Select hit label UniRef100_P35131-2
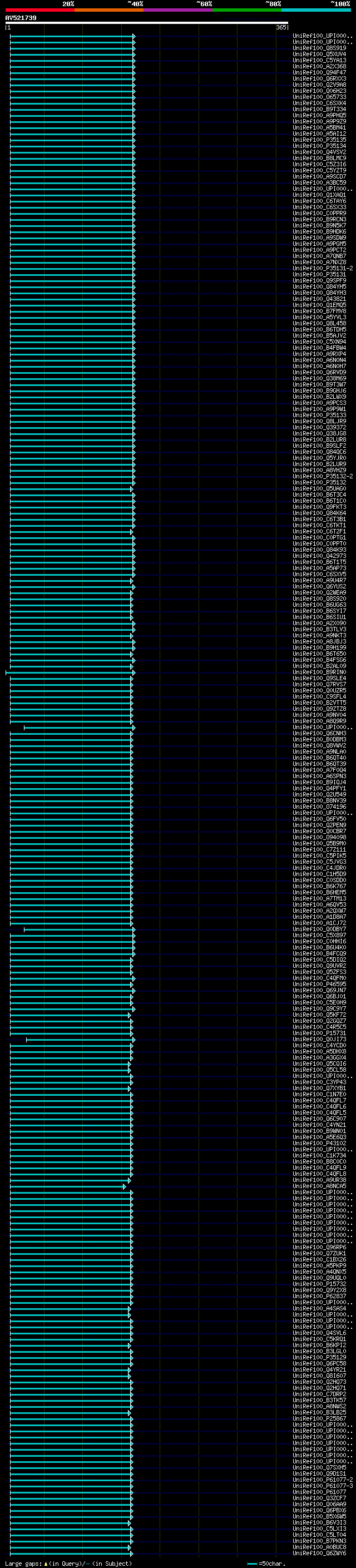 (323, 269)
